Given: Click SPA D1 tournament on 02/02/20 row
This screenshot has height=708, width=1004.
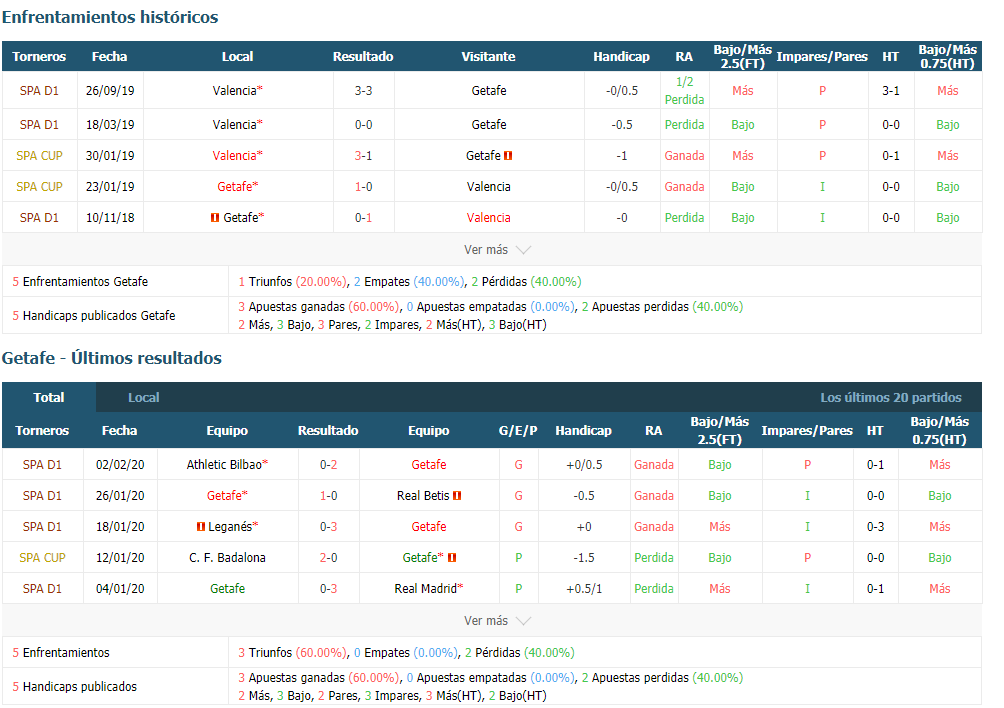Looking at the screenshot, I should [x=42, y=465].
